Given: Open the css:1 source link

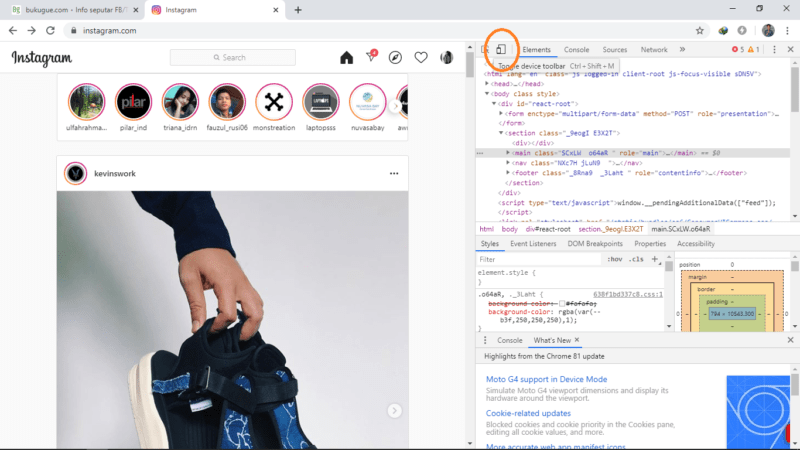Looking at the screenshot, I should (628, 294).
